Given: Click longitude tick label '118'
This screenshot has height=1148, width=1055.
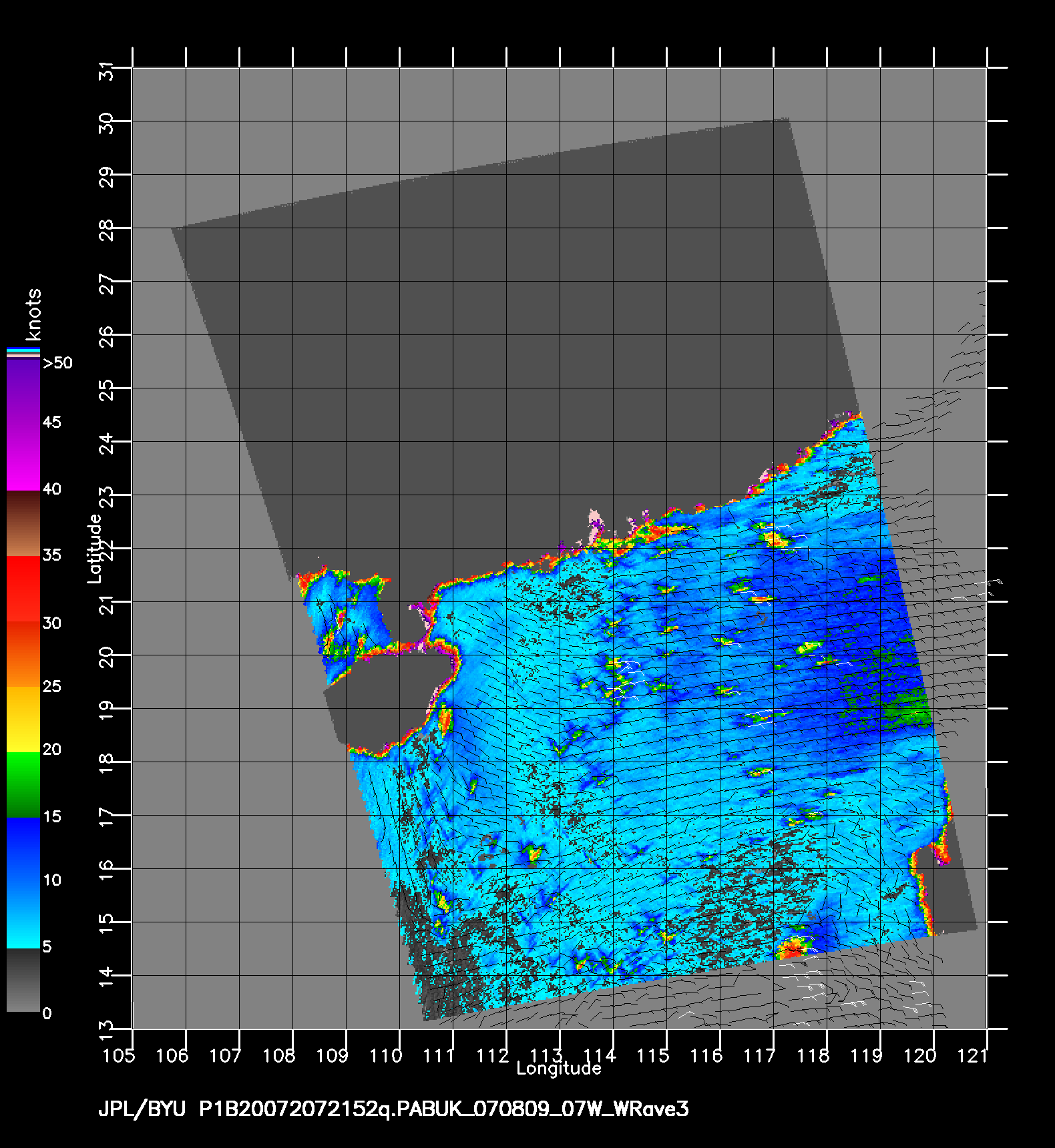Looking at the screenshot, I should 813,1056.
